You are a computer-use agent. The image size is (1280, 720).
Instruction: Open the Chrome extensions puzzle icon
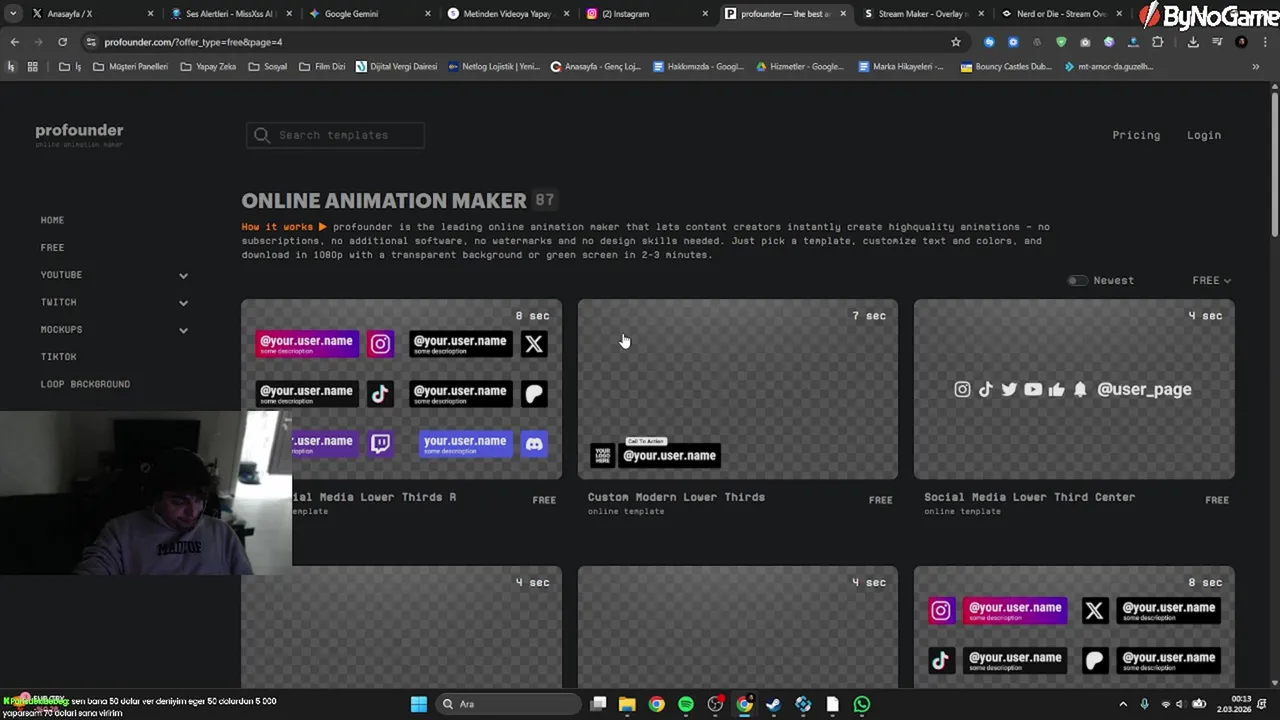(1158, 42)
